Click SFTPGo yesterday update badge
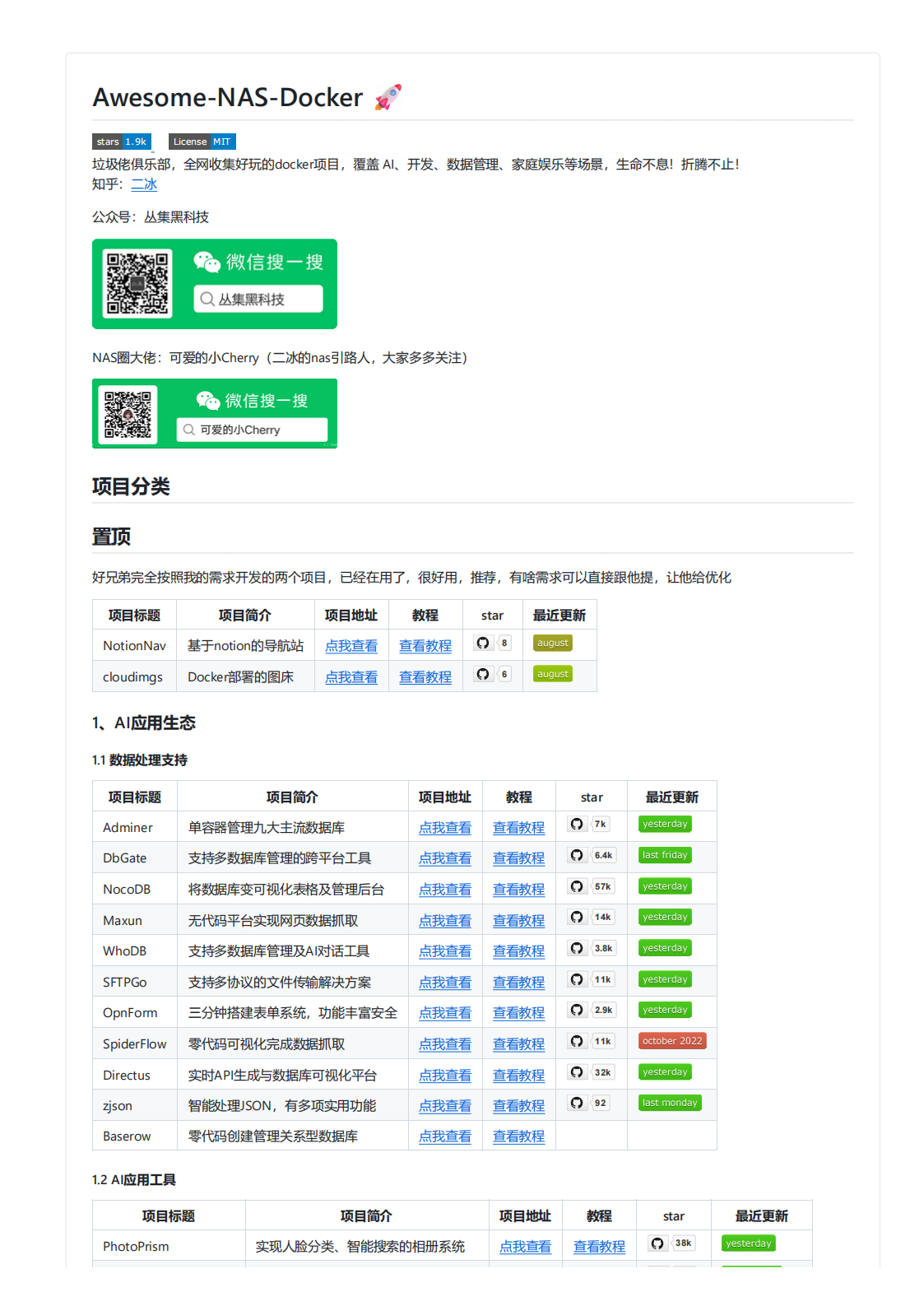The height and width of the screenshot is (1306, 924). click(665, 979)
